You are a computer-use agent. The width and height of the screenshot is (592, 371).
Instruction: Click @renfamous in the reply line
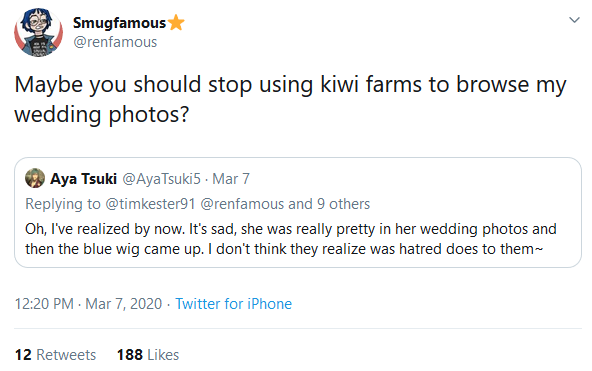[x=242, y=204]
